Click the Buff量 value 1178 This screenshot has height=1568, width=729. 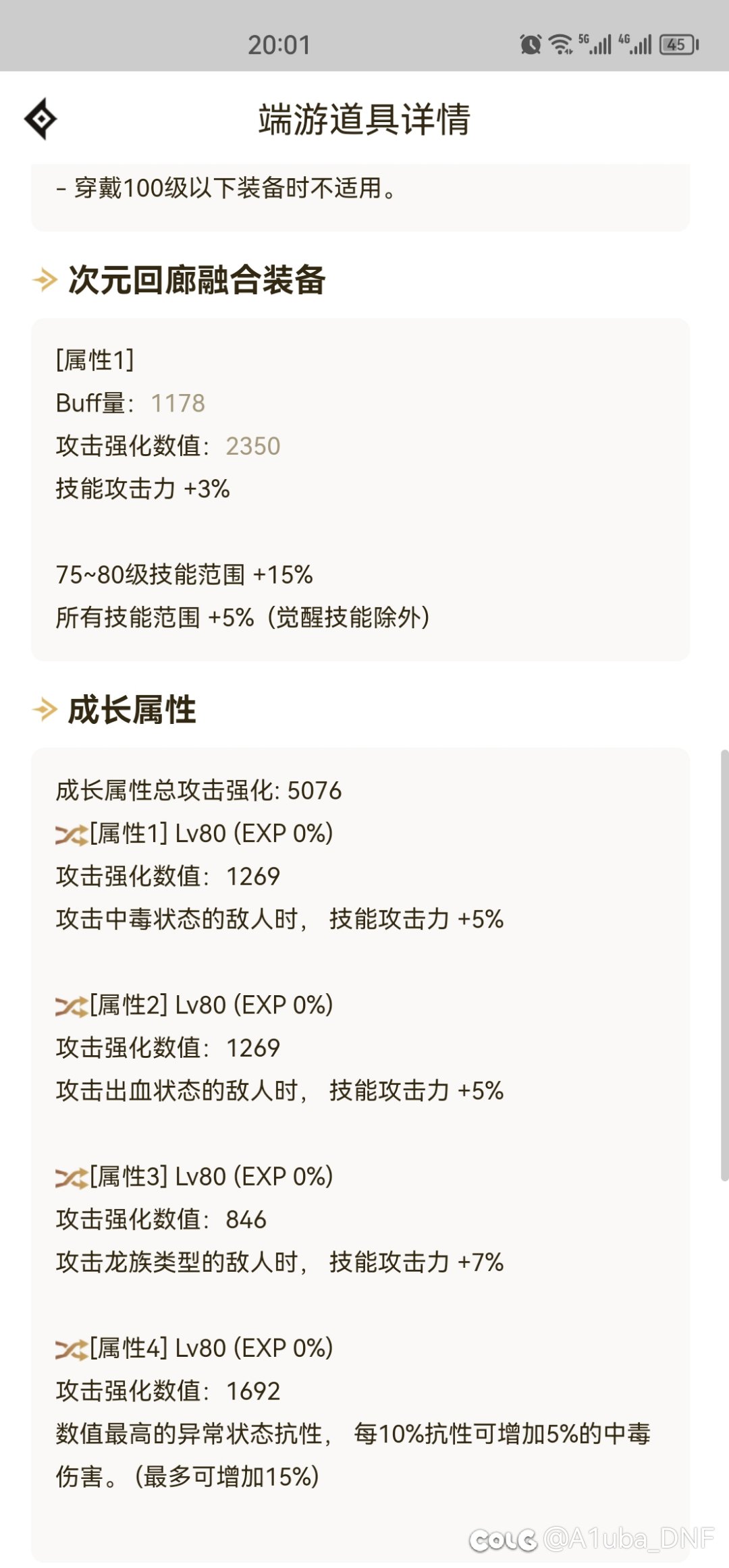pyautogui.click(x=178, y=403)
